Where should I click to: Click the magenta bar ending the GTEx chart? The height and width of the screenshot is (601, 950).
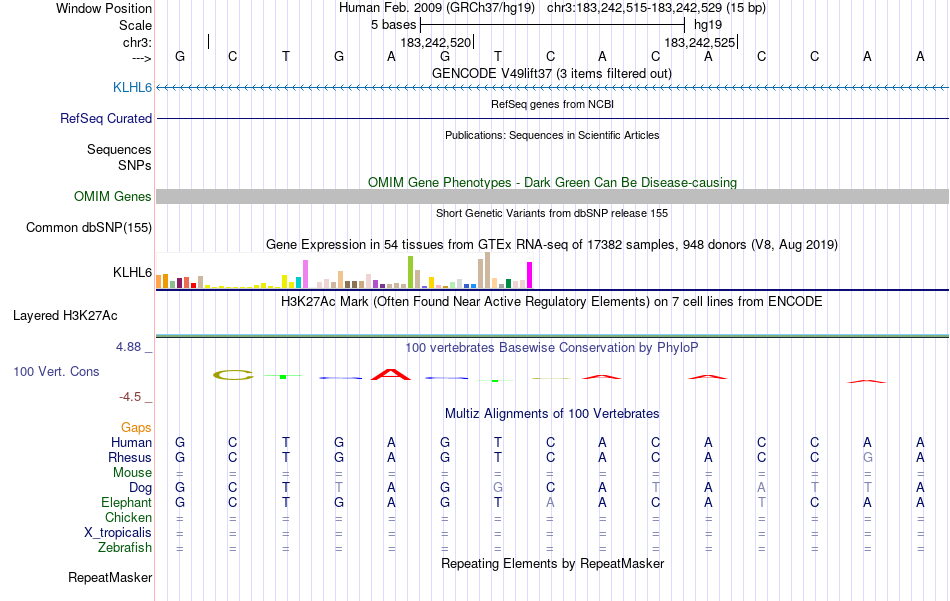tap(530, 275)
